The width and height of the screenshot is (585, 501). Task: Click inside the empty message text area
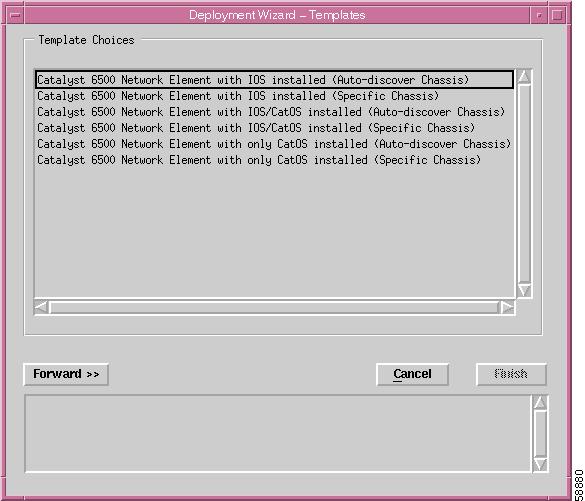coord(278,433)
